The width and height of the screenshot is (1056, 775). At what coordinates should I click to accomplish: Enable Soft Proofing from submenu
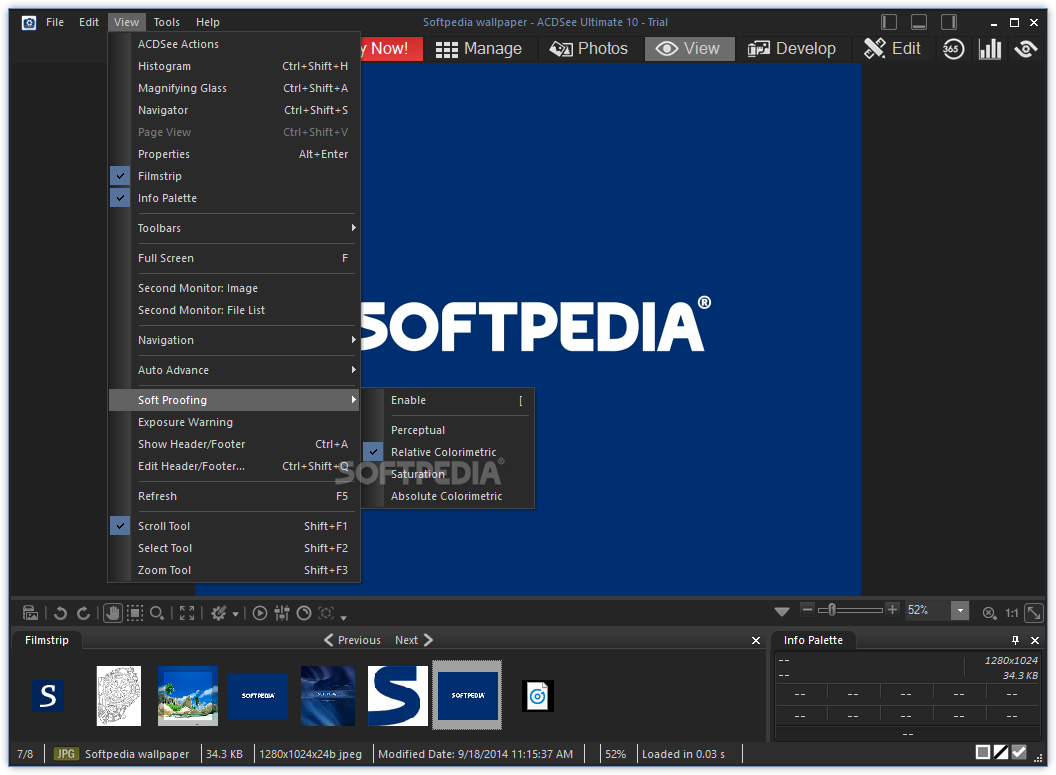[447, 401]
